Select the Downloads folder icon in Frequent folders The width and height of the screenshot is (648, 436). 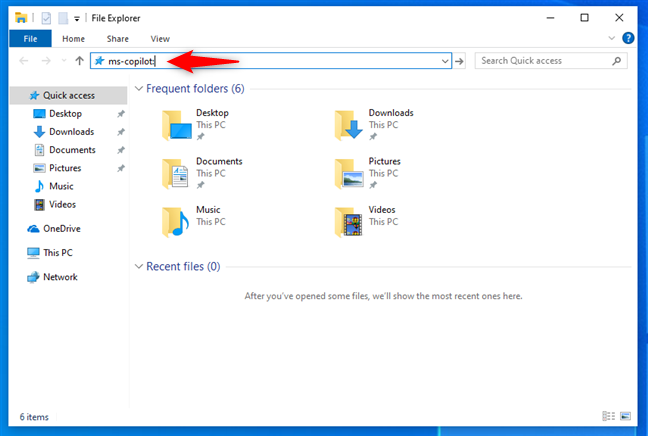click(349, 125)
